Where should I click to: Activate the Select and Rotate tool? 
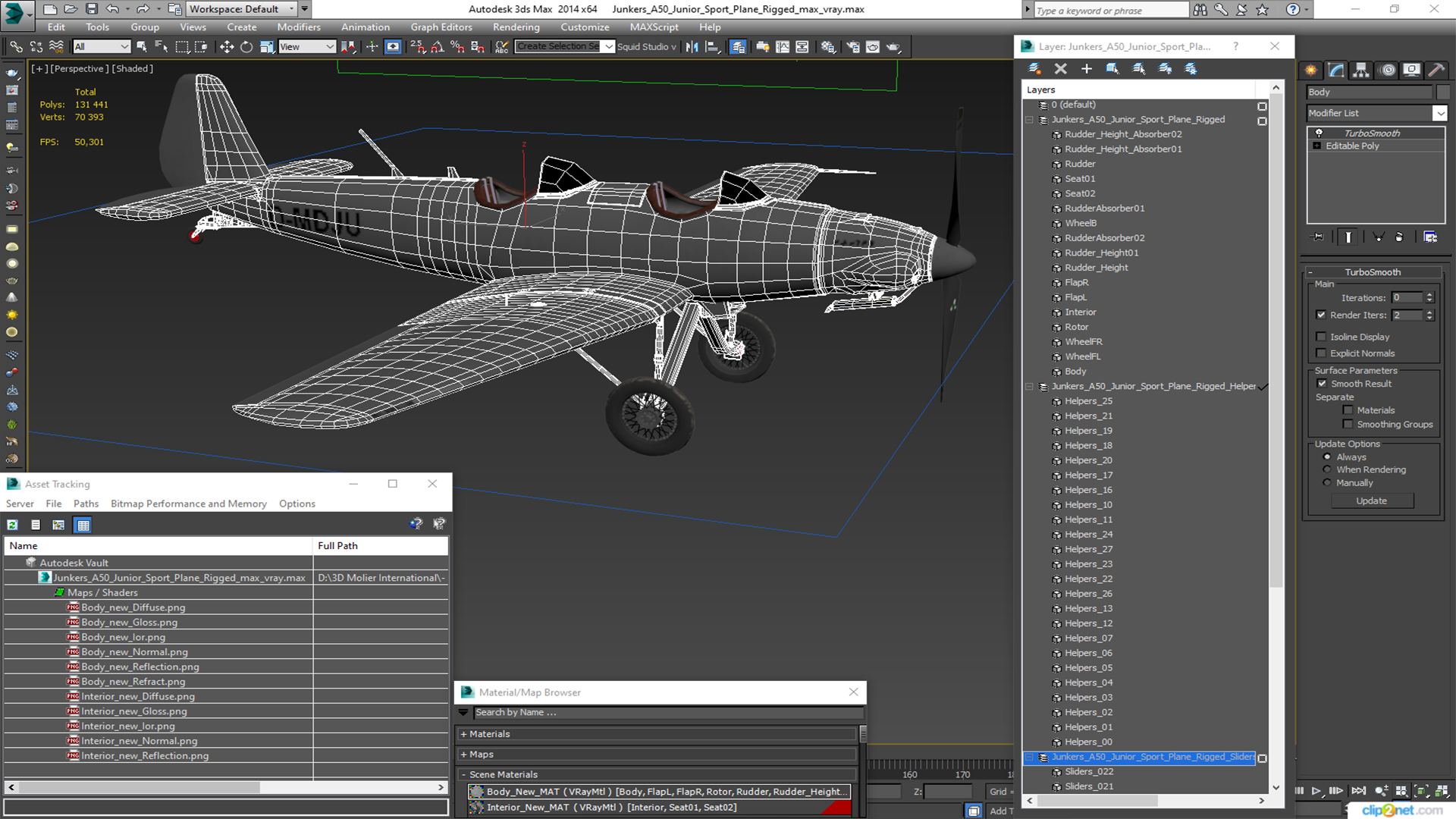pos(246,47)
